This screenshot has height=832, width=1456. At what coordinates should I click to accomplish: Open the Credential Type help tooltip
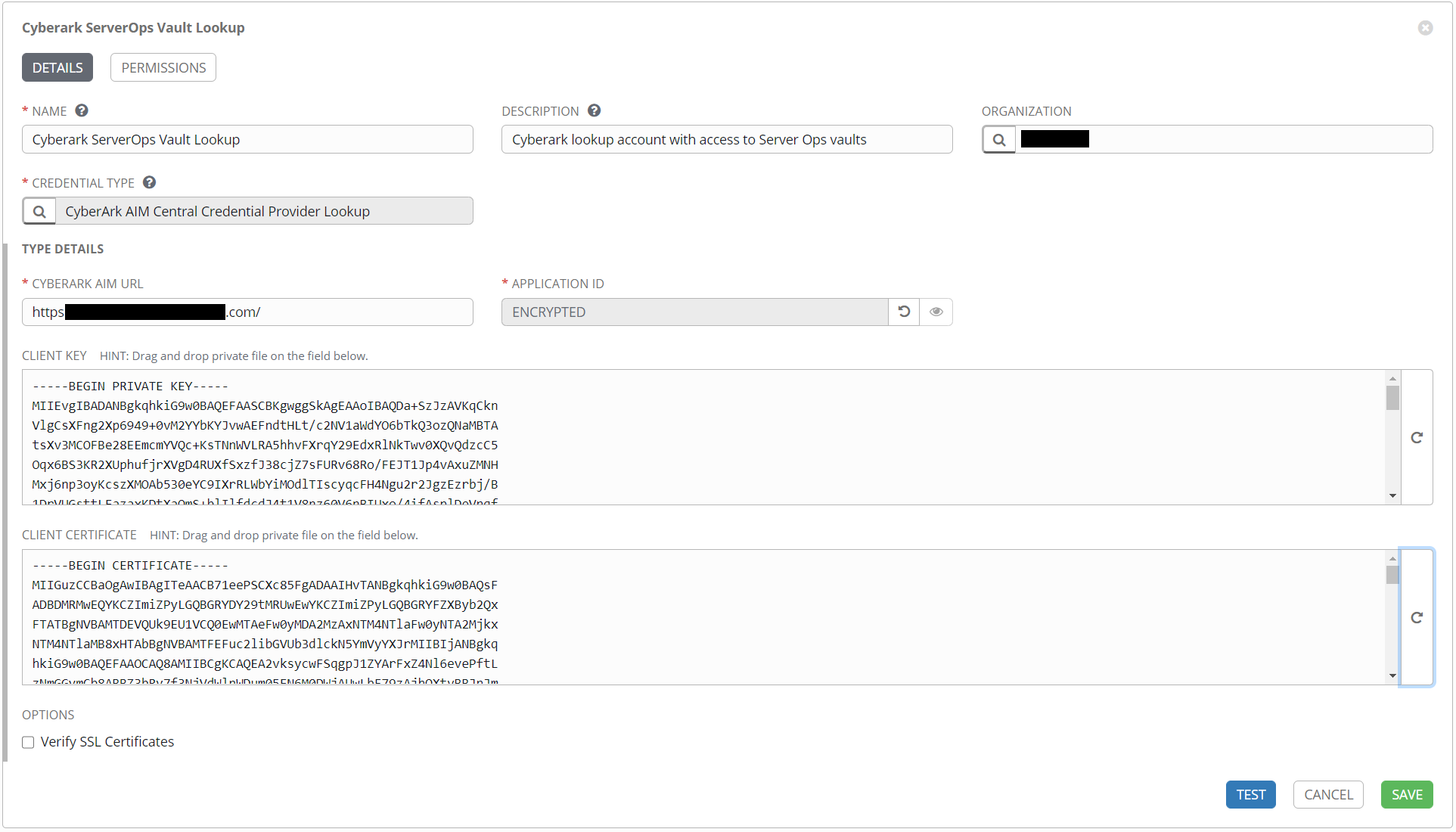pos(150,182)
